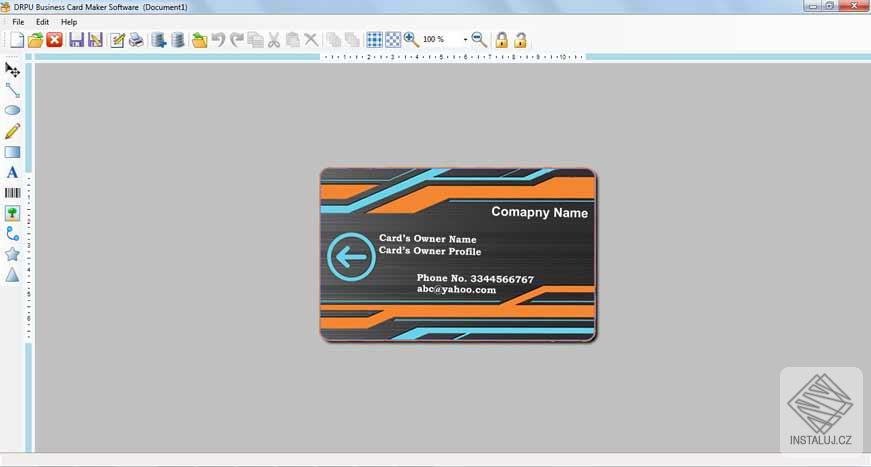Open an existing file from folder
The width and height of the screenshot is (871, 467).
(x=36, y=40)
